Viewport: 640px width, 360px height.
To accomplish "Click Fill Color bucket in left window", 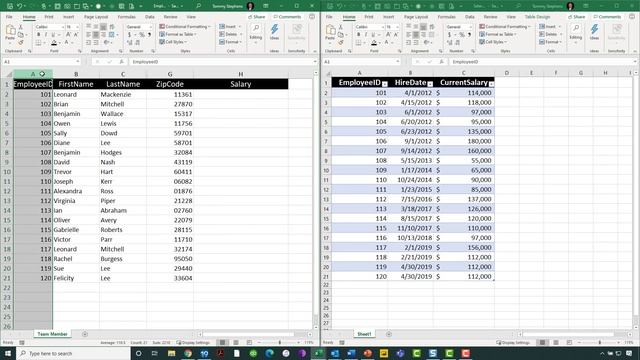I will (54, 42).
